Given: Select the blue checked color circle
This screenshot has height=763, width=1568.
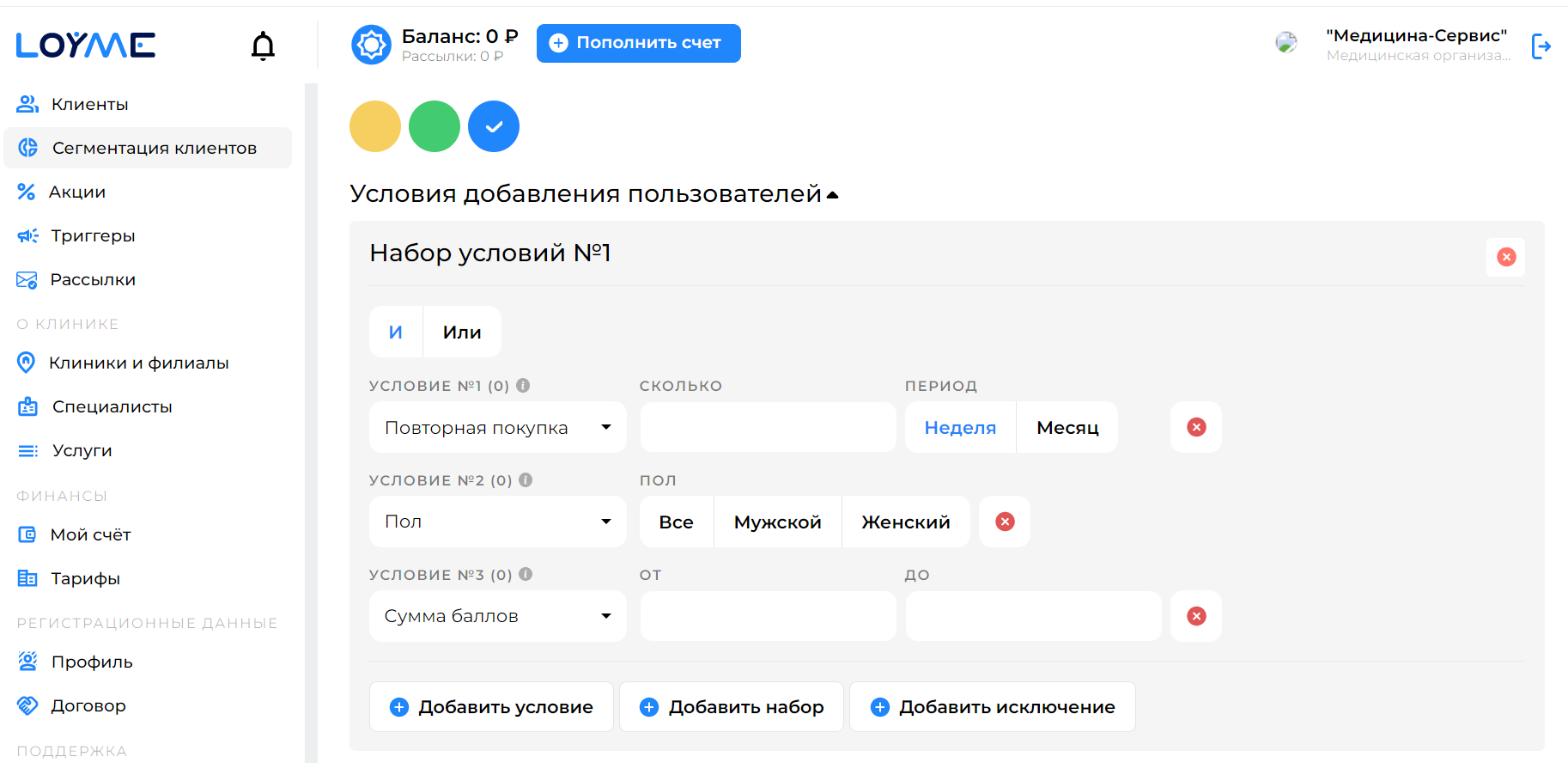Looking at the screenshot, I should point(494,126).
